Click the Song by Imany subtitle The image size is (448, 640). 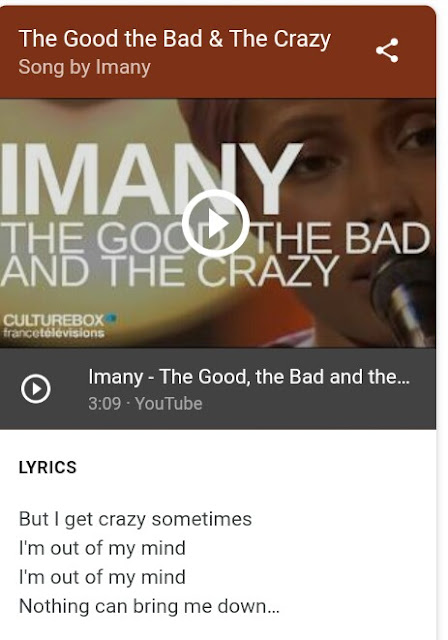pyautogui.click(x=84, y=67)
